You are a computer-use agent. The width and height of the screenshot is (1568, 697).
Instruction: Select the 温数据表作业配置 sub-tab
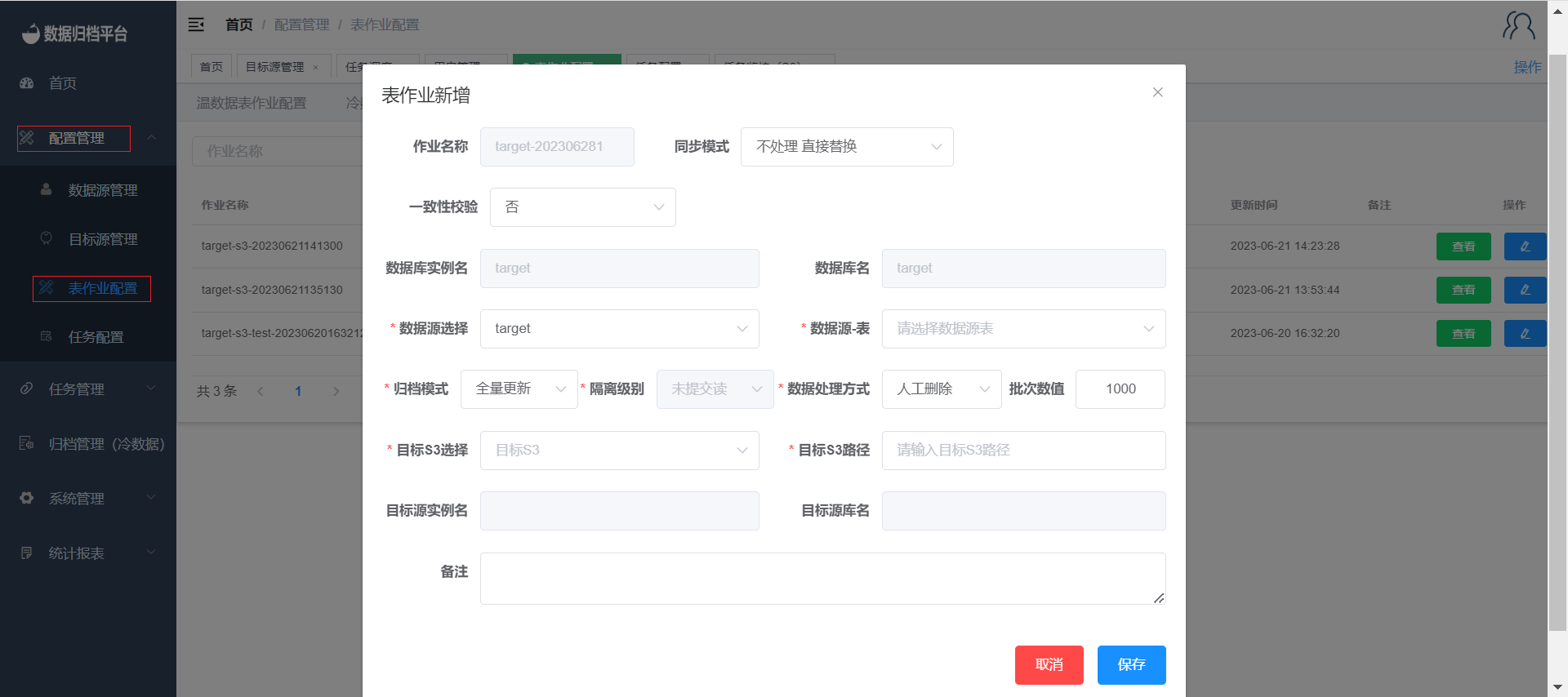click(252, 103)
